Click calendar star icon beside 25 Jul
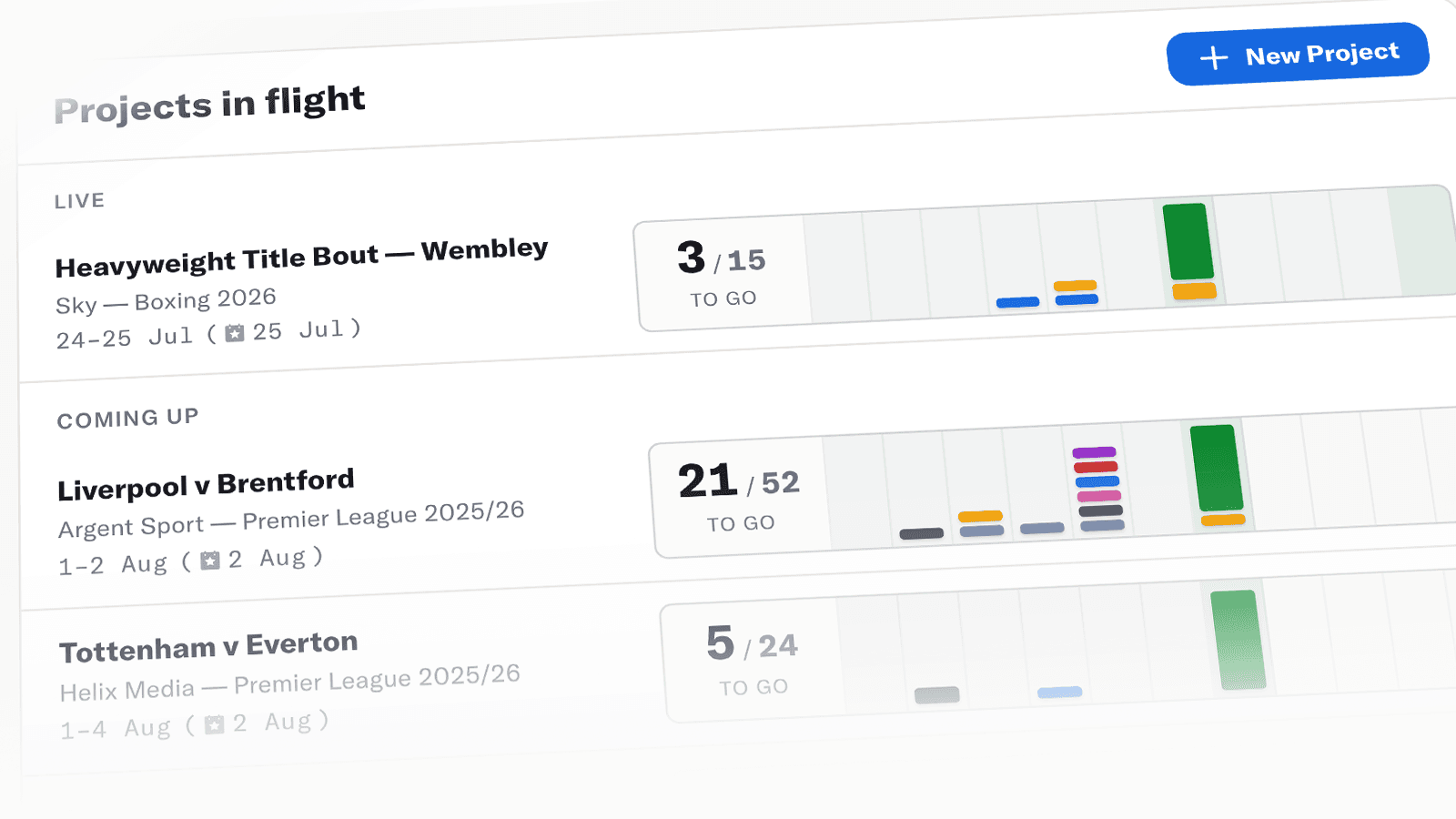Screen dimensions: 1456x819 [x=235, y=333]
